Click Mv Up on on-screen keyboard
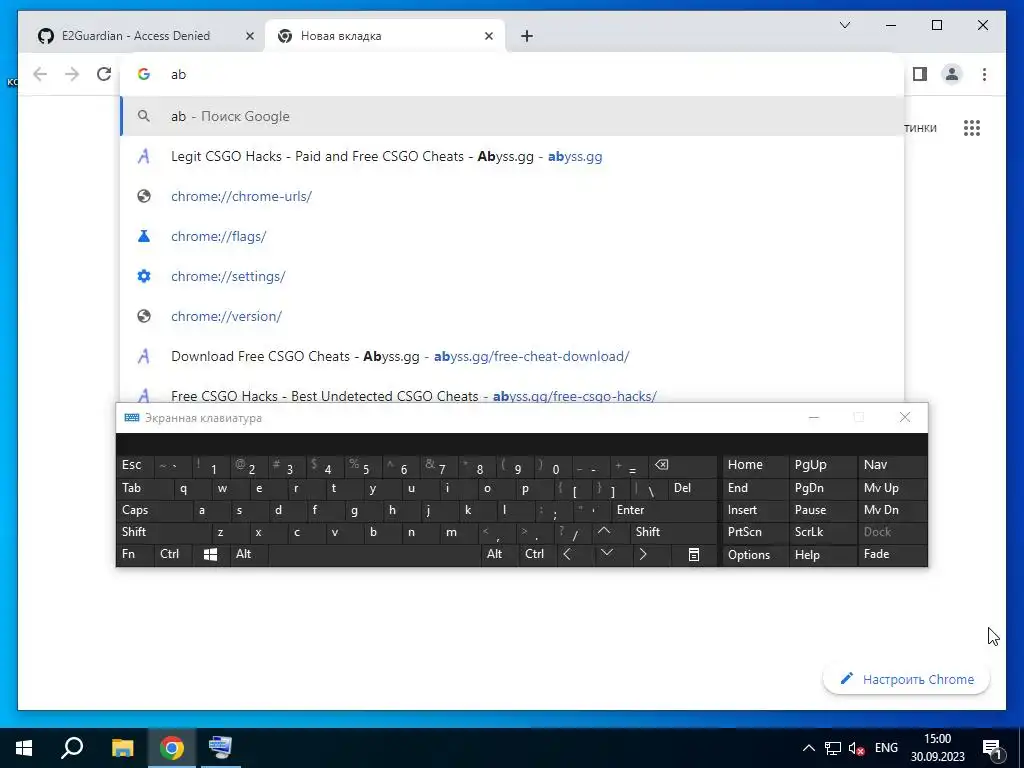The height and width of the screenshot is (768, 1024). [x=891, y=488]
